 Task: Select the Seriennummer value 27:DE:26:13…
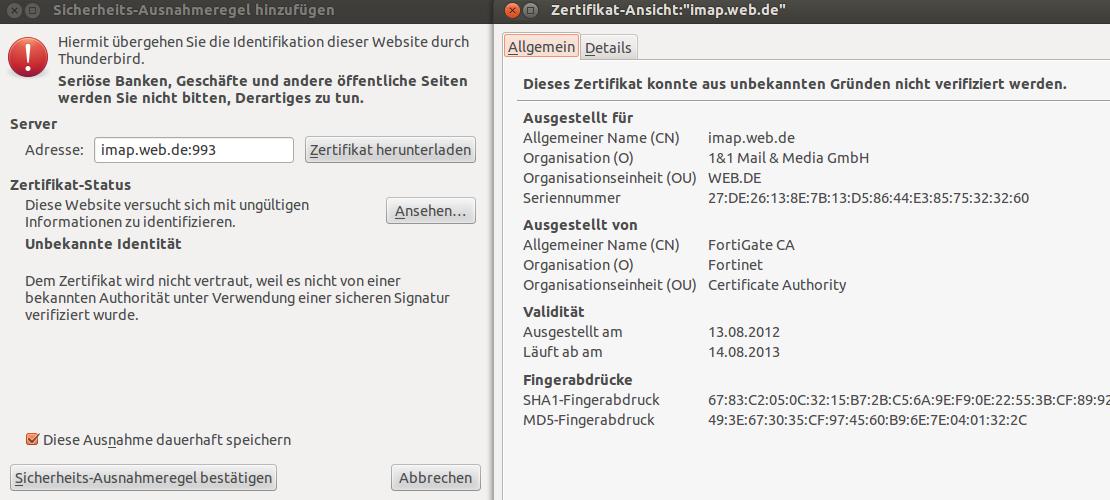pos(869,198)
